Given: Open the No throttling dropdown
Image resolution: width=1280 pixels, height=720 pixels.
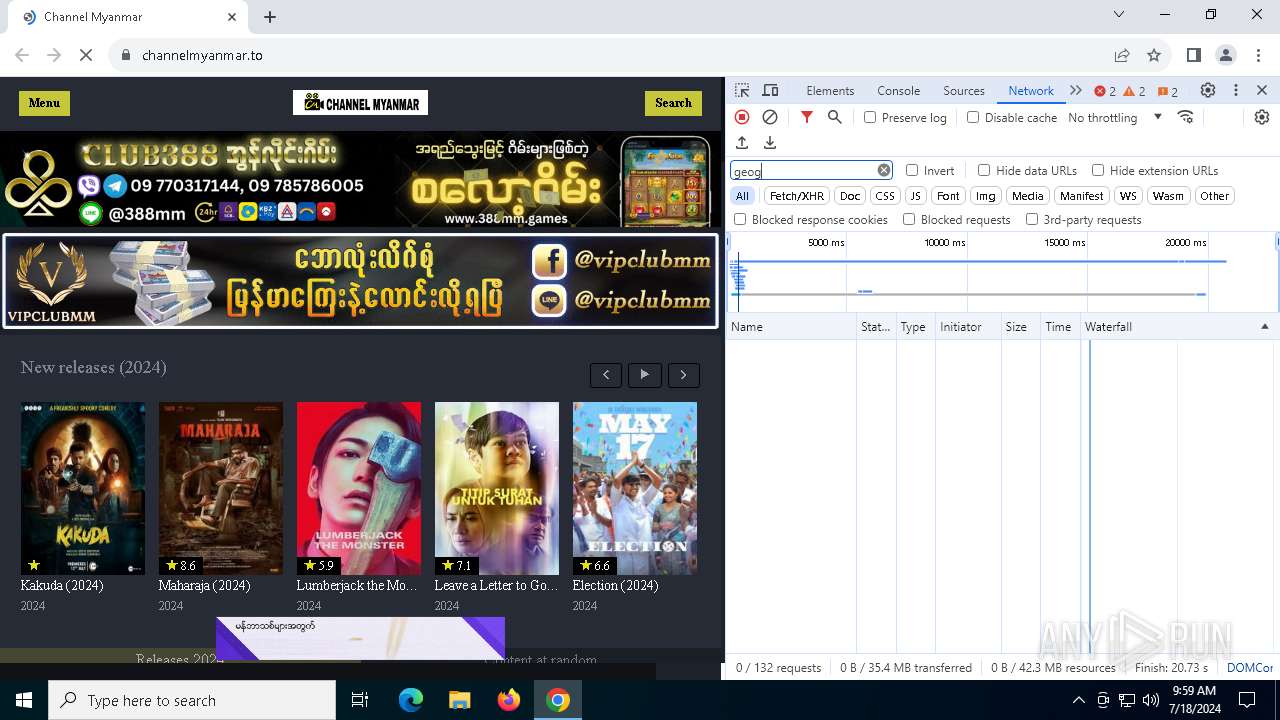Looking at the screenshot, I should (1115, 117).
